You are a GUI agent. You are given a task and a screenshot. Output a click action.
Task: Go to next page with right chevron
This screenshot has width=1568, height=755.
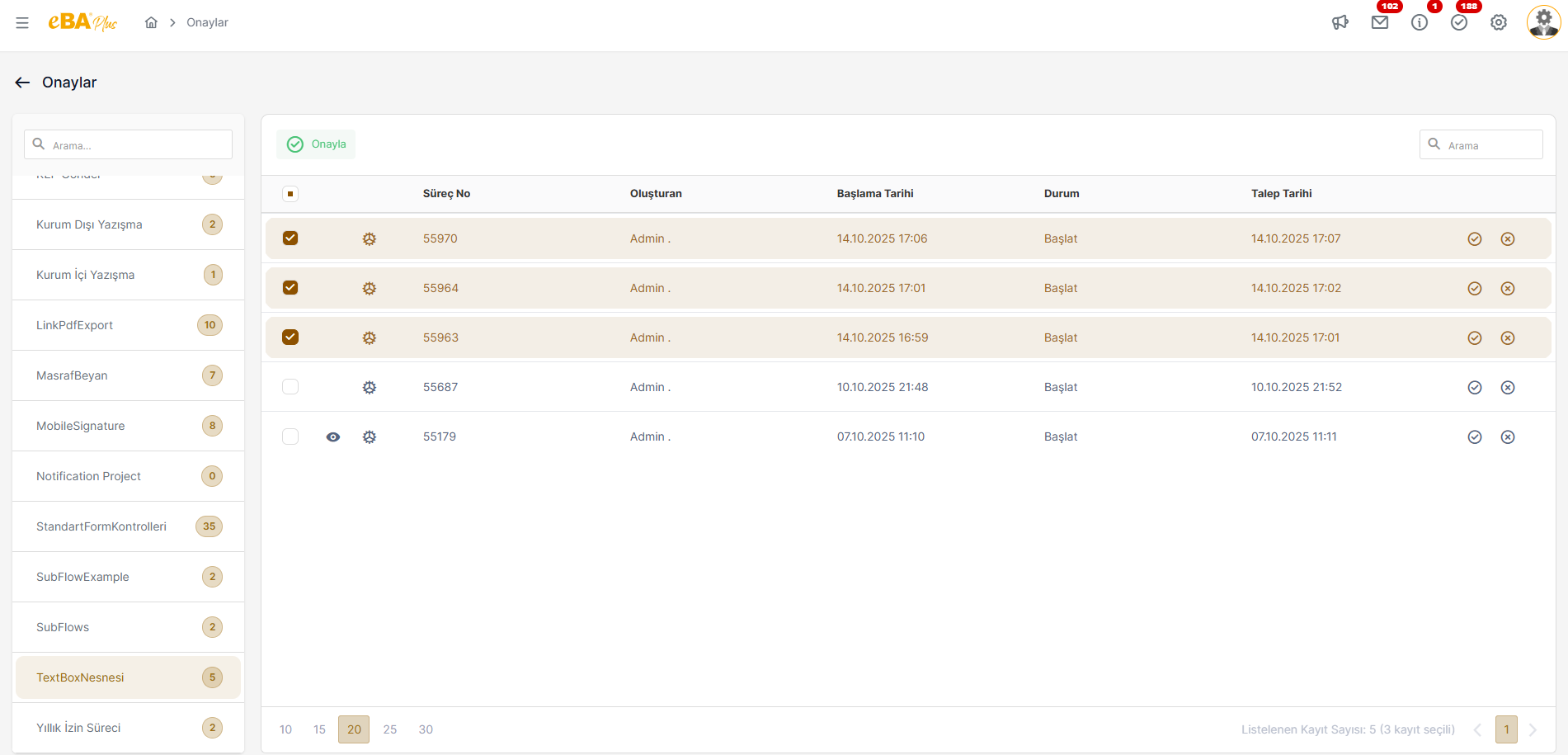1533,730
